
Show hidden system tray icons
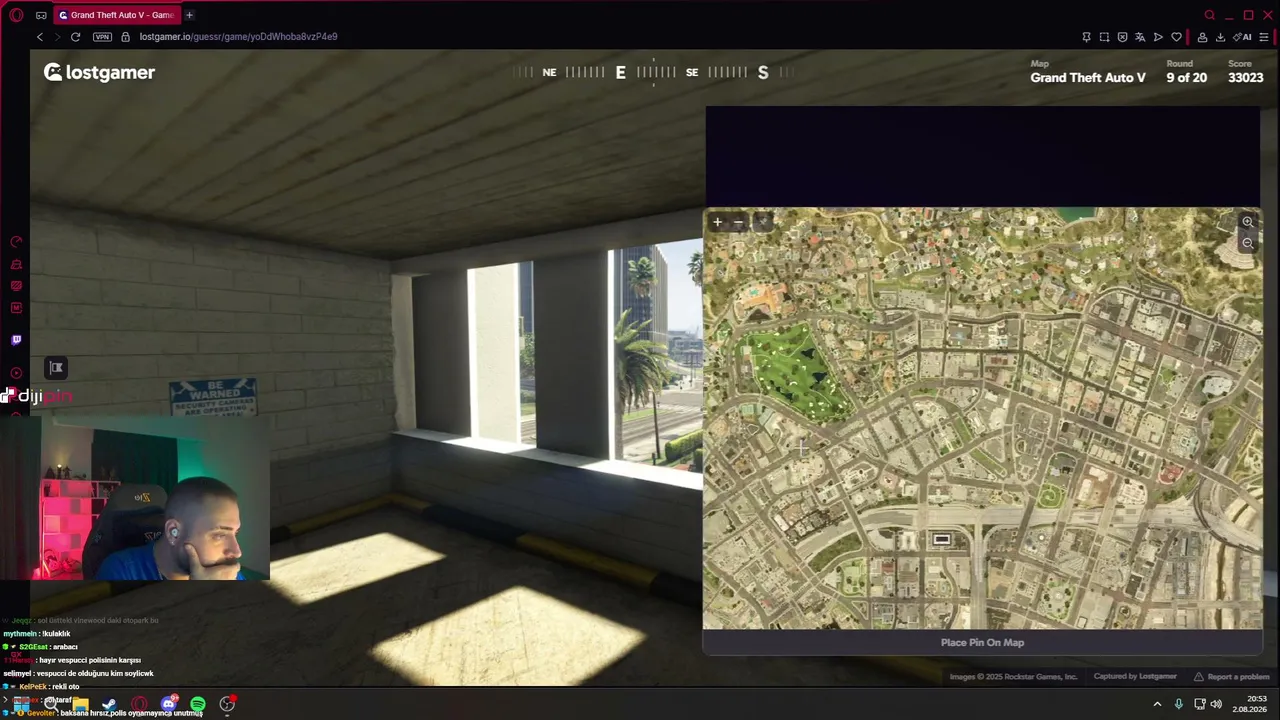(x=1157, y=704)
